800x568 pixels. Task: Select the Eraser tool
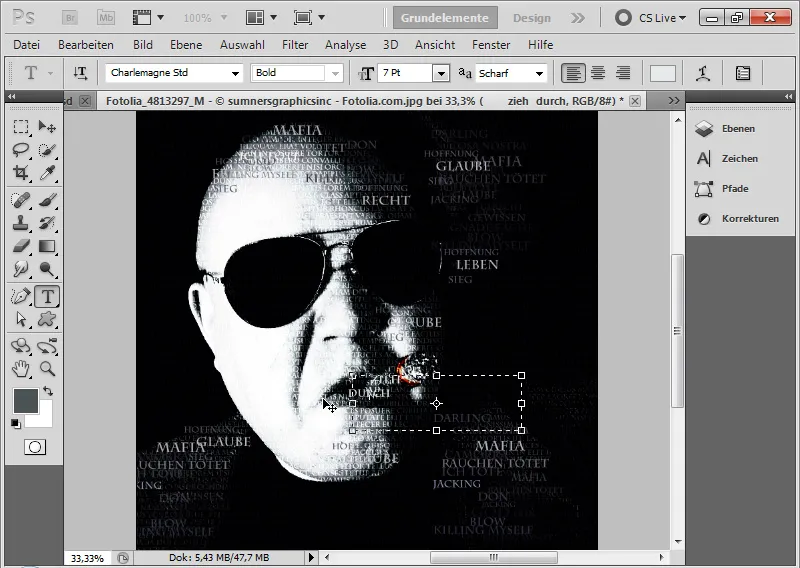point(21,246)
